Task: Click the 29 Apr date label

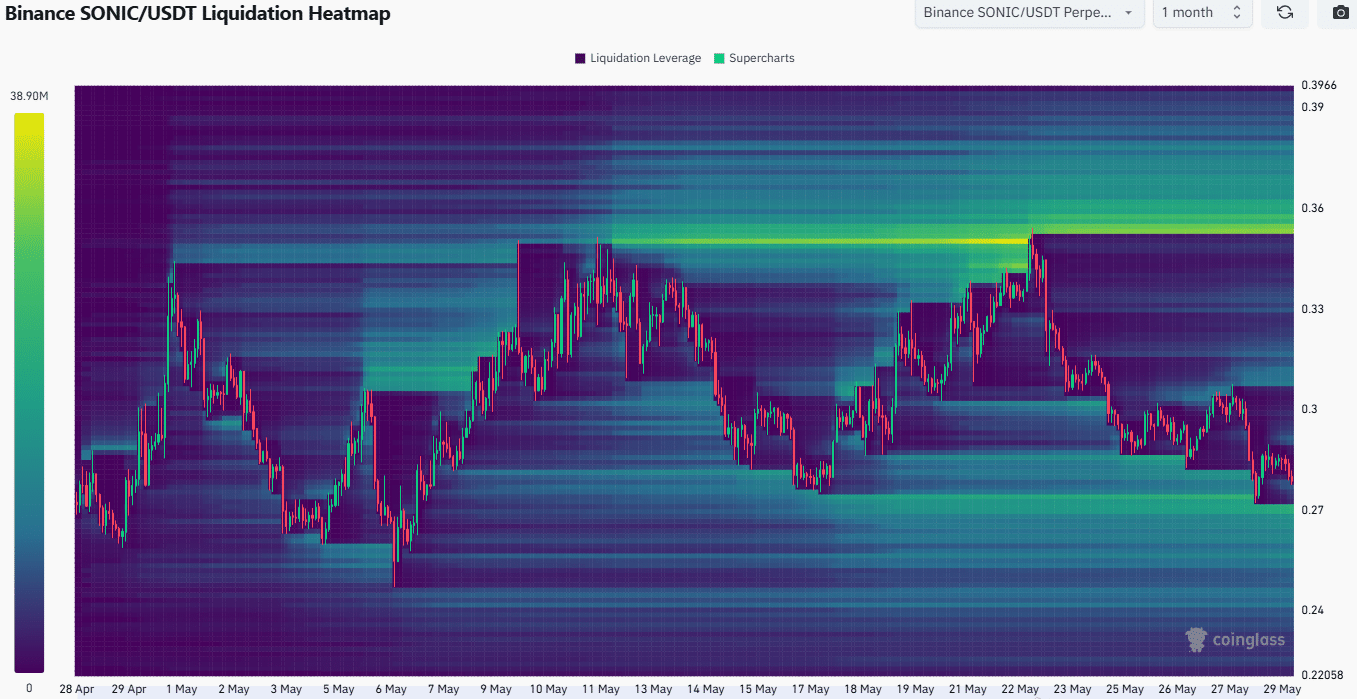Action: pyautogui.click(x=129, y=689)
